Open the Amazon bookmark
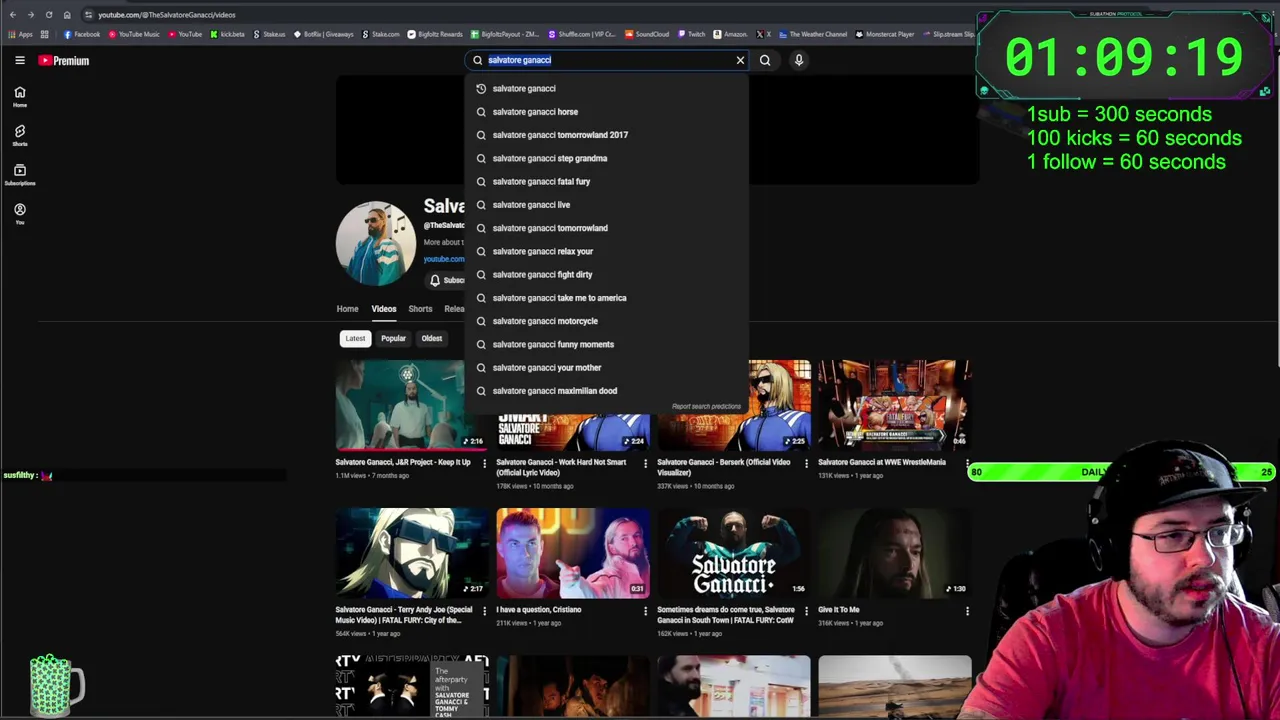Screen dimensions: 1280x720 pos(730,34)
